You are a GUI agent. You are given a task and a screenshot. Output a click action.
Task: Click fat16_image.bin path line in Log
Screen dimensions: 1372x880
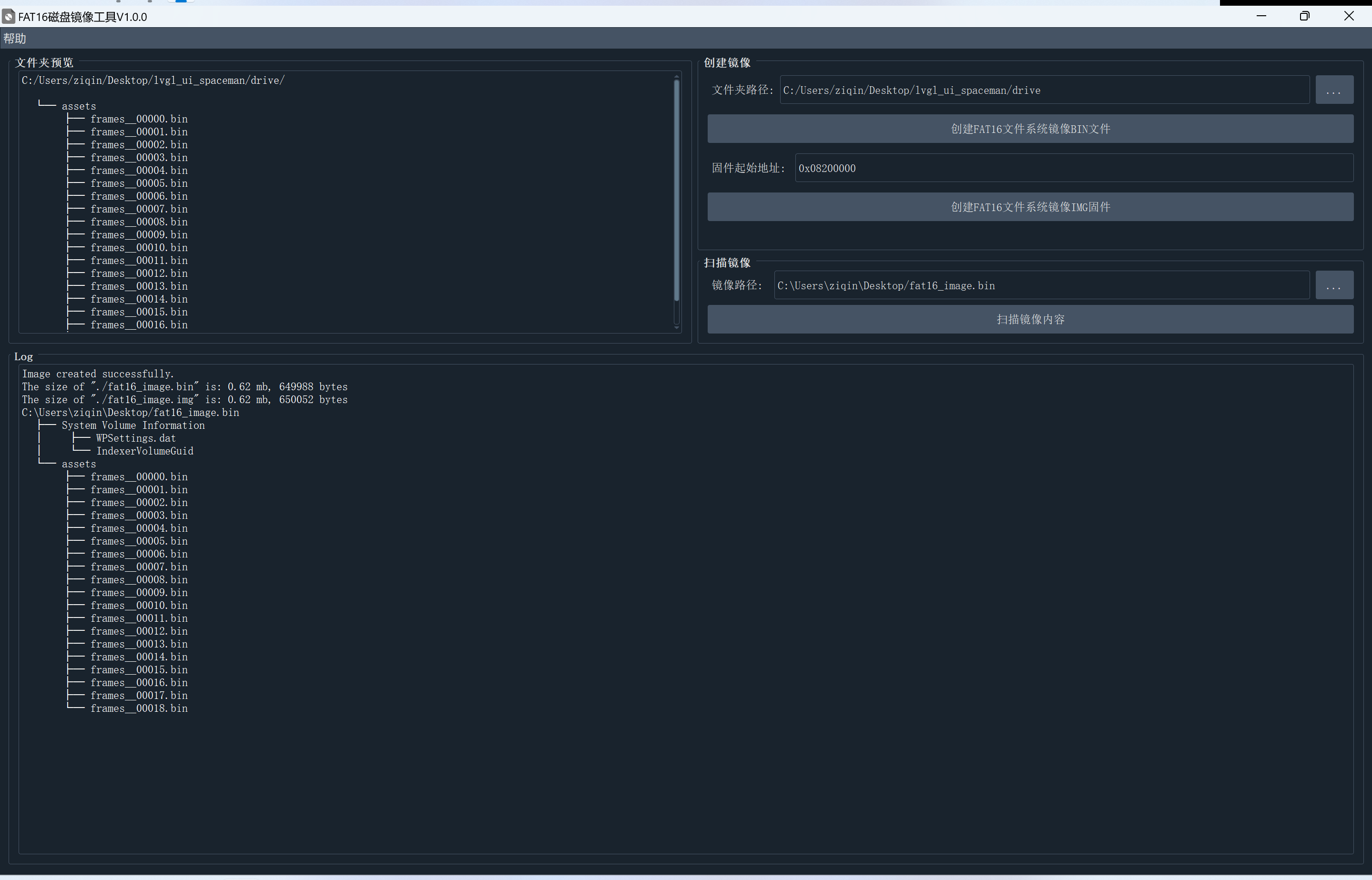[130, 413]
